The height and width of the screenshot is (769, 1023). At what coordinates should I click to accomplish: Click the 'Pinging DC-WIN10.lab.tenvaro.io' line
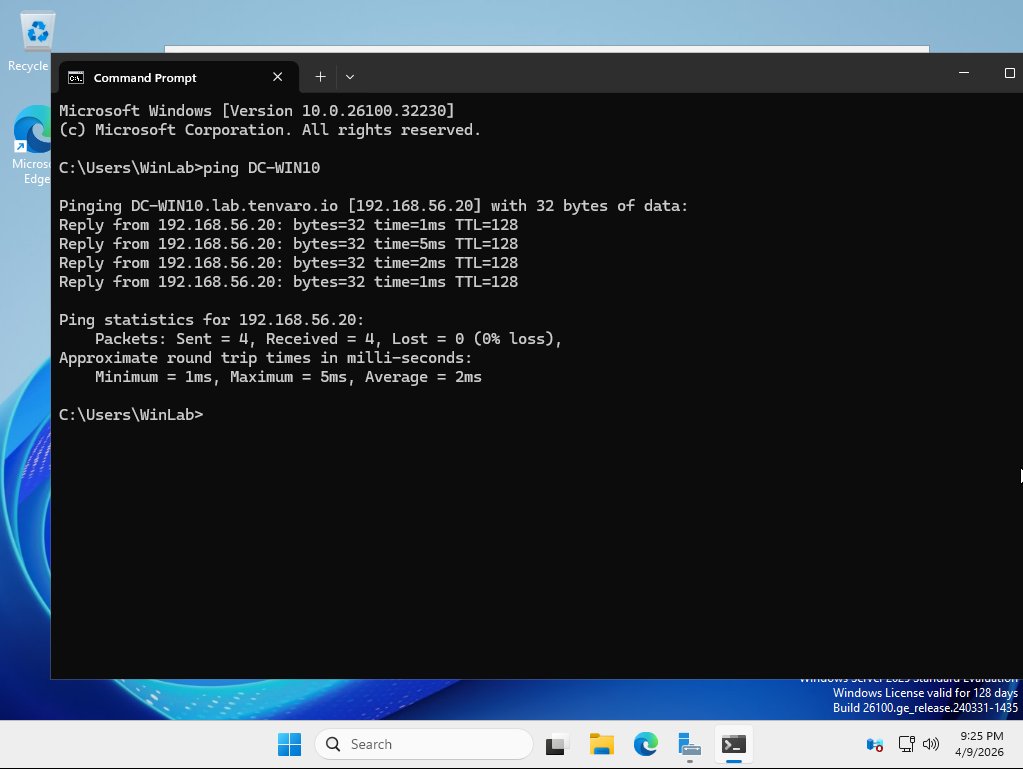coord(373,205)
